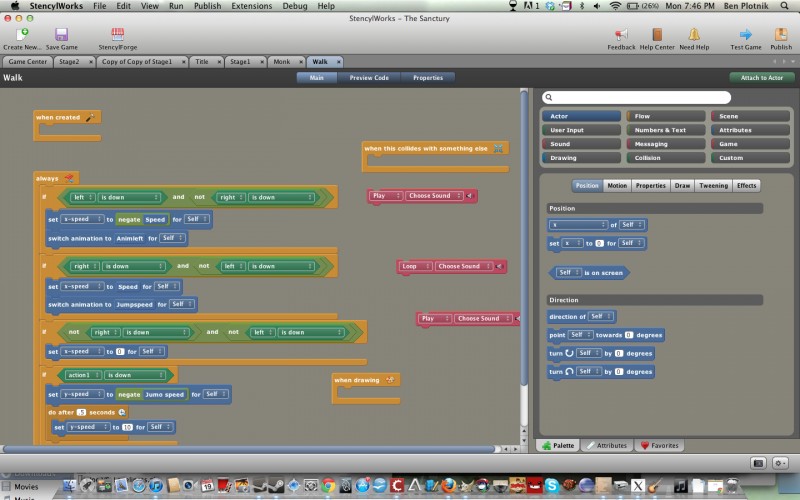The height and width of the screenshot is (500, 800).
Task: Click the Save Game floppy icon
Action: point(62,35)
